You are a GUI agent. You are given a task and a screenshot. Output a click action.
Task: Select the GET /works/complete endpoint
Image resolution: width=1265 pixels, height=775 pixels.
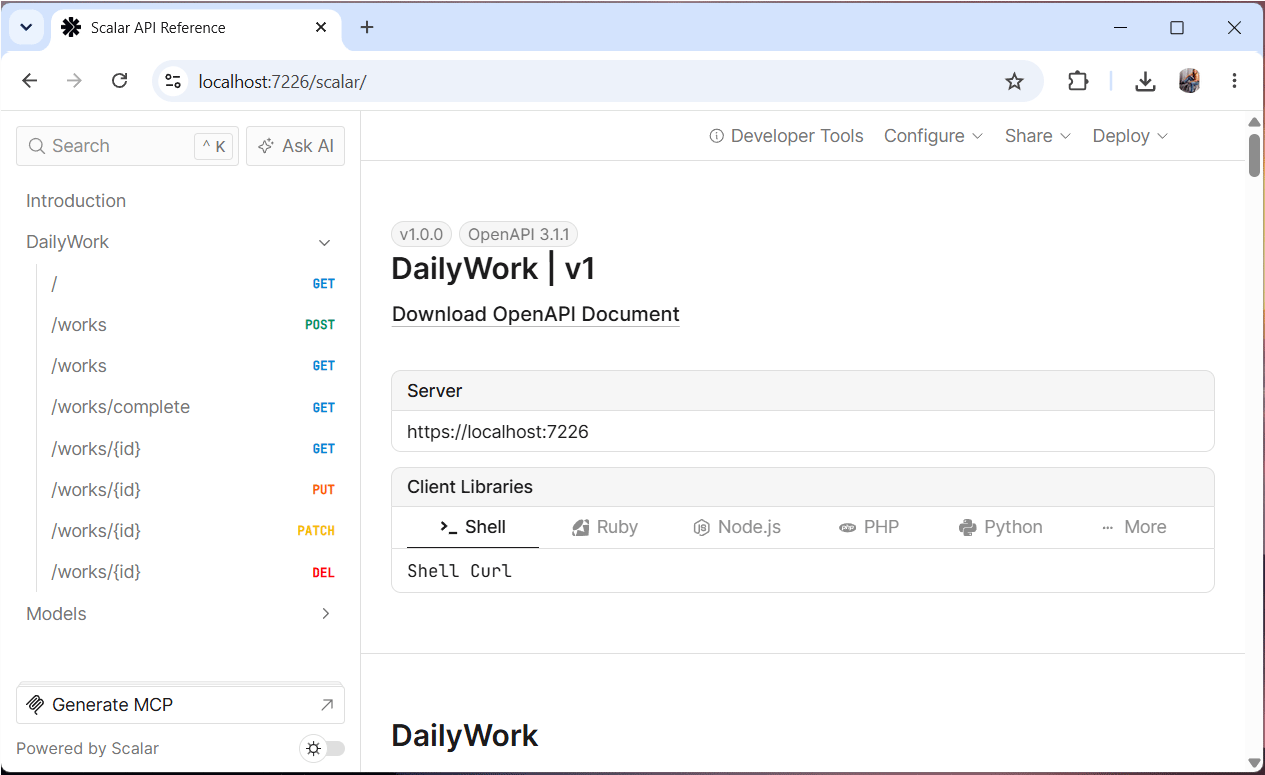pyautogui.click(x=193, y=407)
